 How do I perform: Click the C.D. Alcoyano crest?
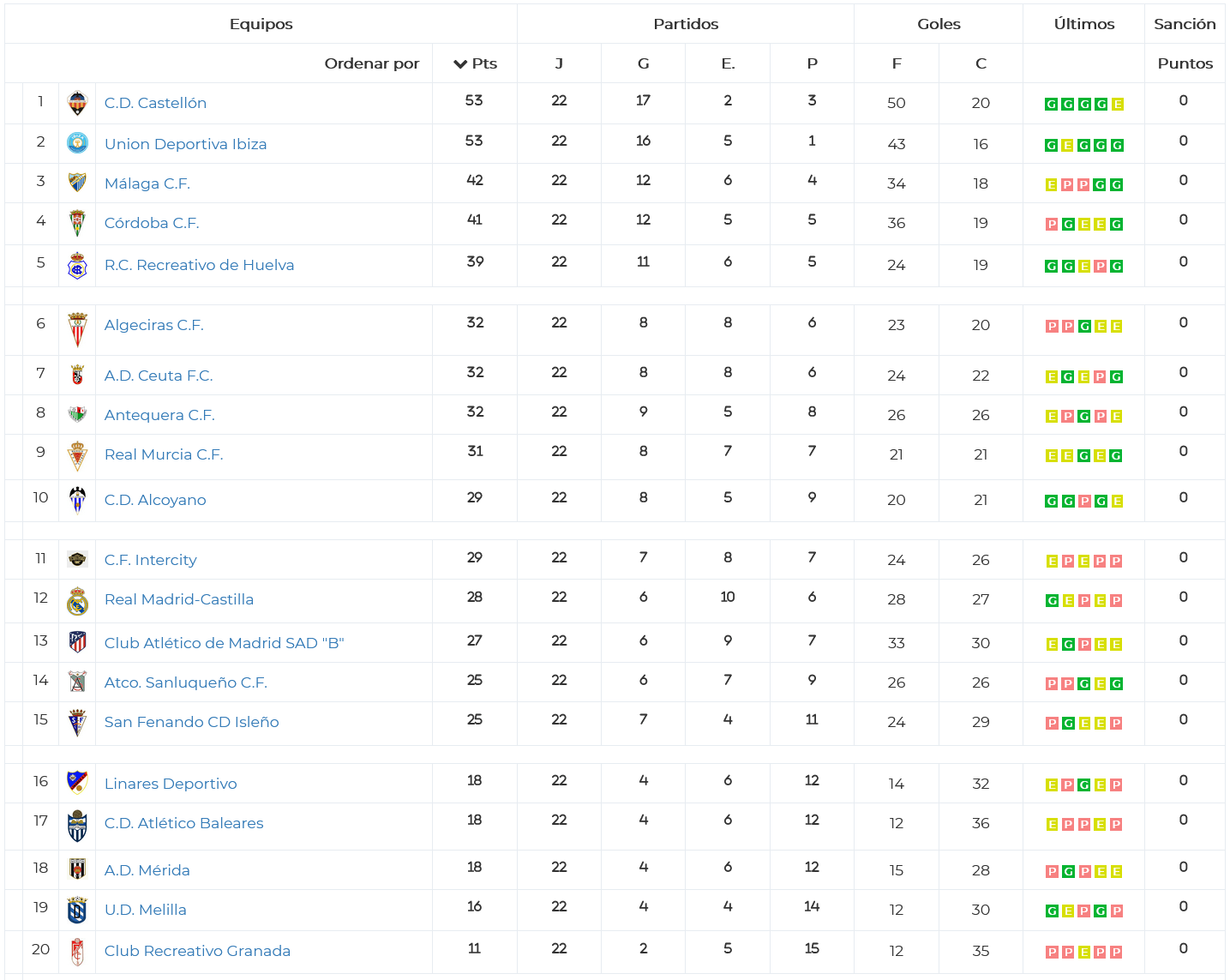77,500
